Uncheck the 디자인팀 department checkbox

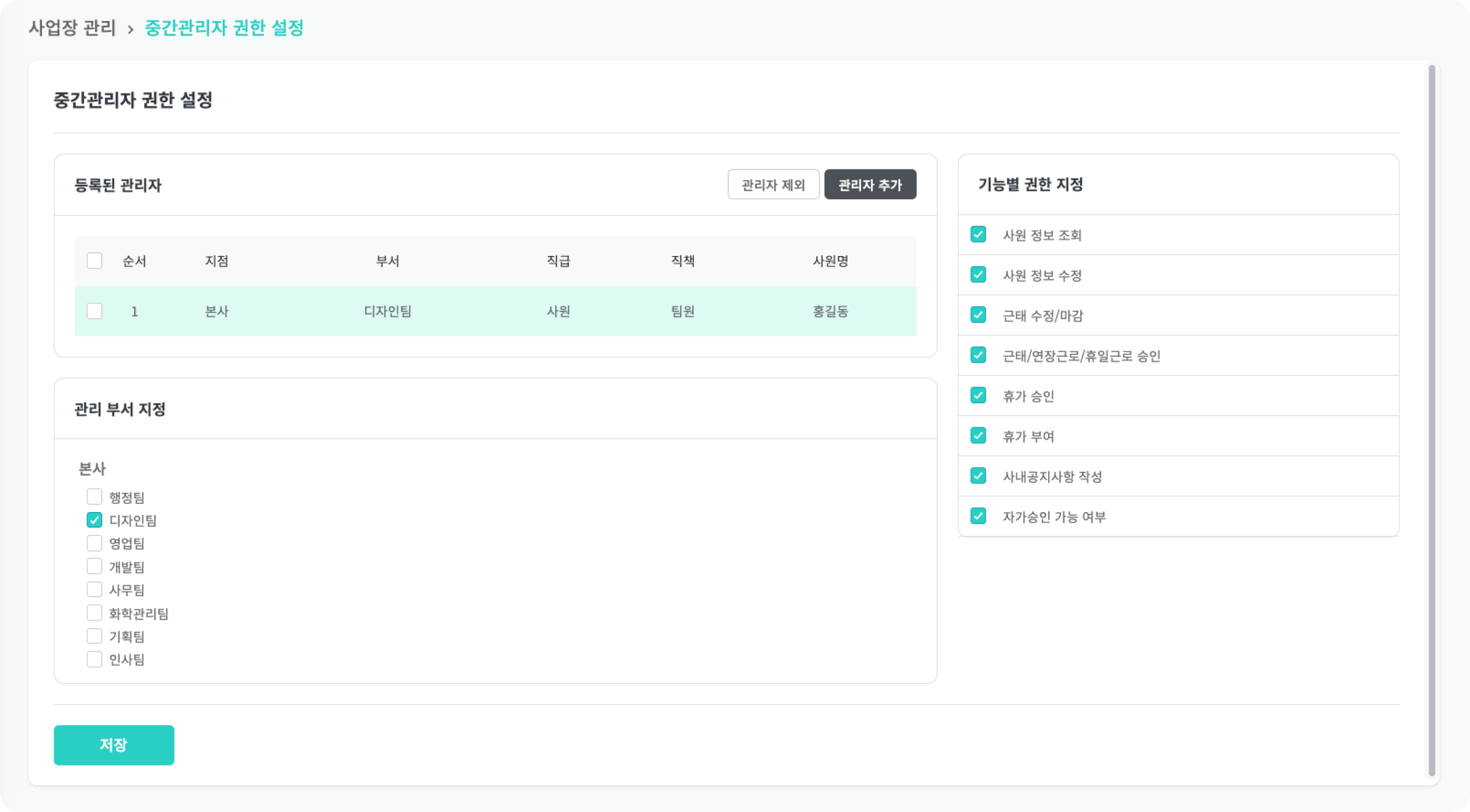coord(94,520)
